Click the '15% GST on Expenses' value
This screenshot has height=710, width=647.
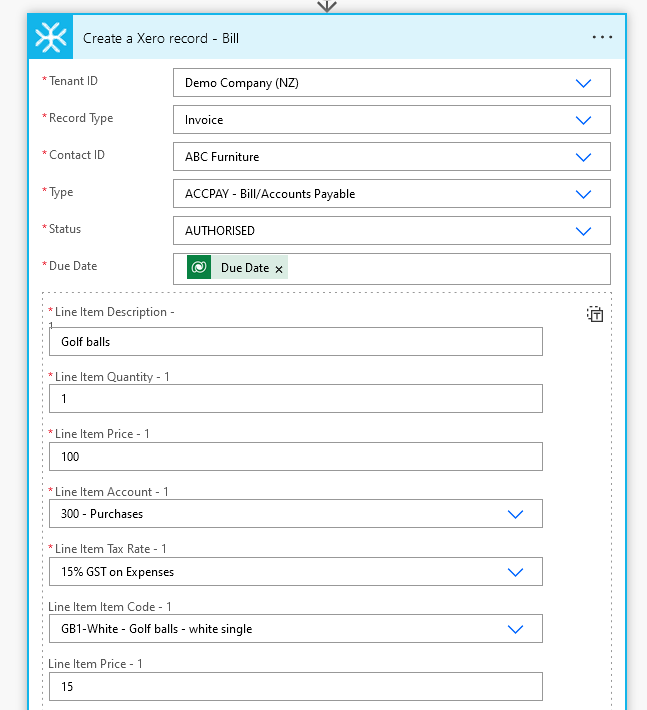[x=117, y=572]
